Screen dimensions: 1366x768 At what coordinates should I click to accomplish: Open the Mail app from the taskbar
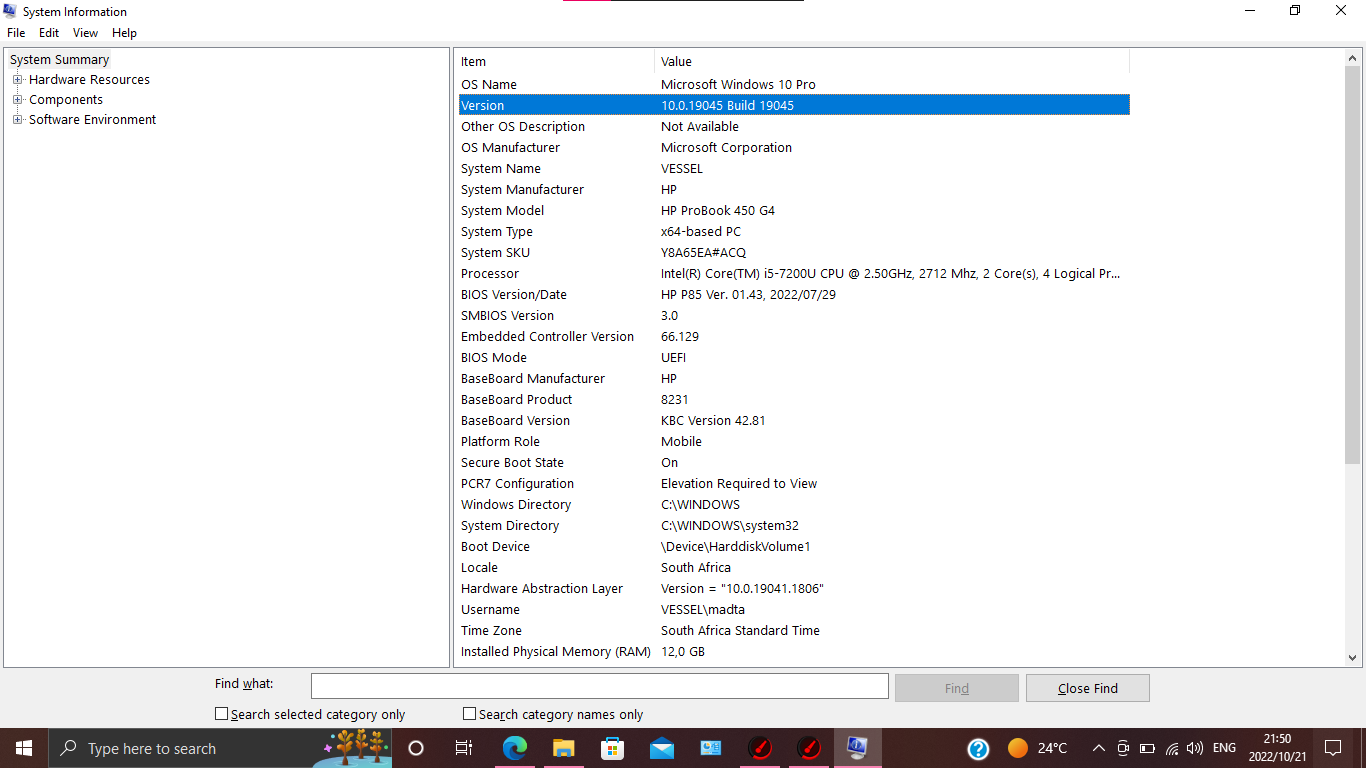click(662, 748)
